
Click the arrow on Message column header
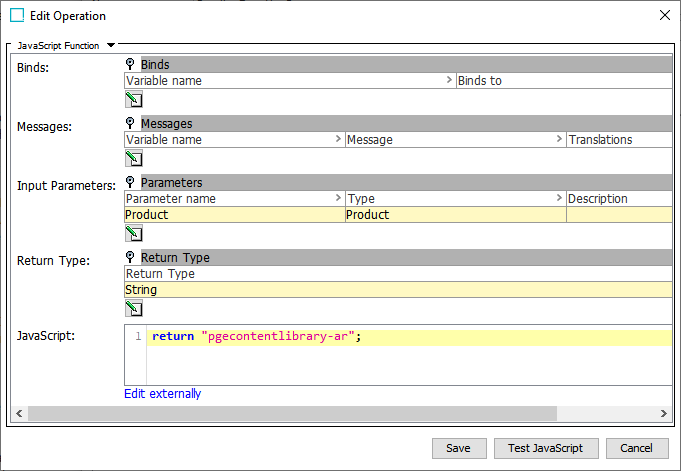tap(559, 140)
